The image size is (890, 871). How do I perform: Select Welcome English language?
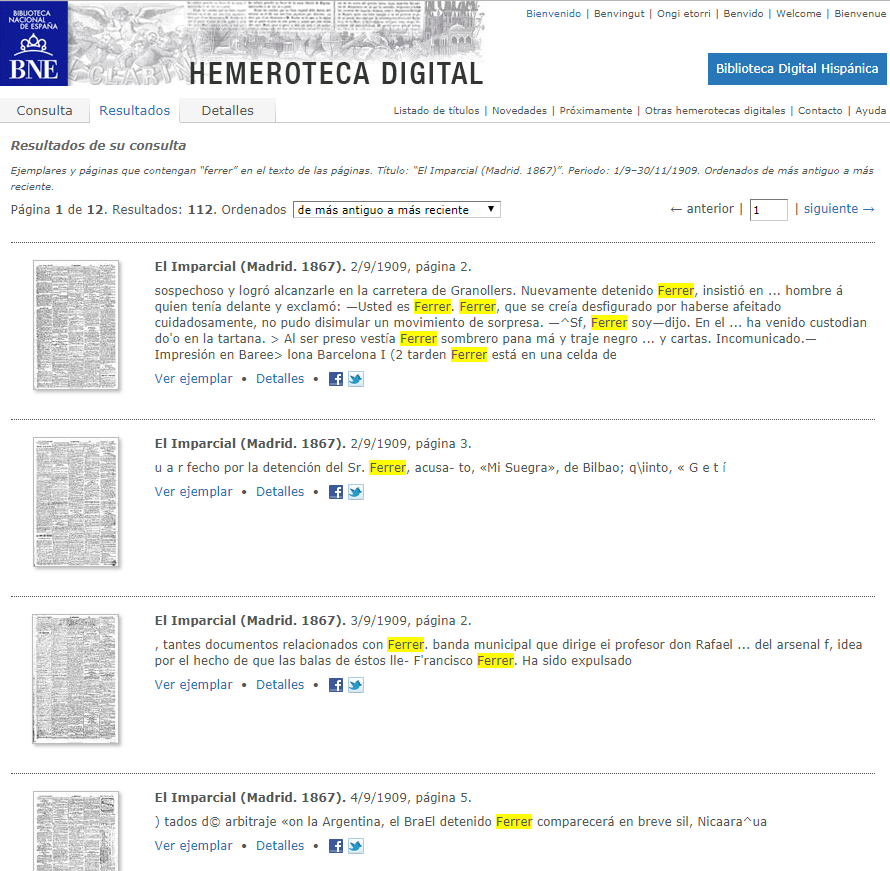pos(799,14)
